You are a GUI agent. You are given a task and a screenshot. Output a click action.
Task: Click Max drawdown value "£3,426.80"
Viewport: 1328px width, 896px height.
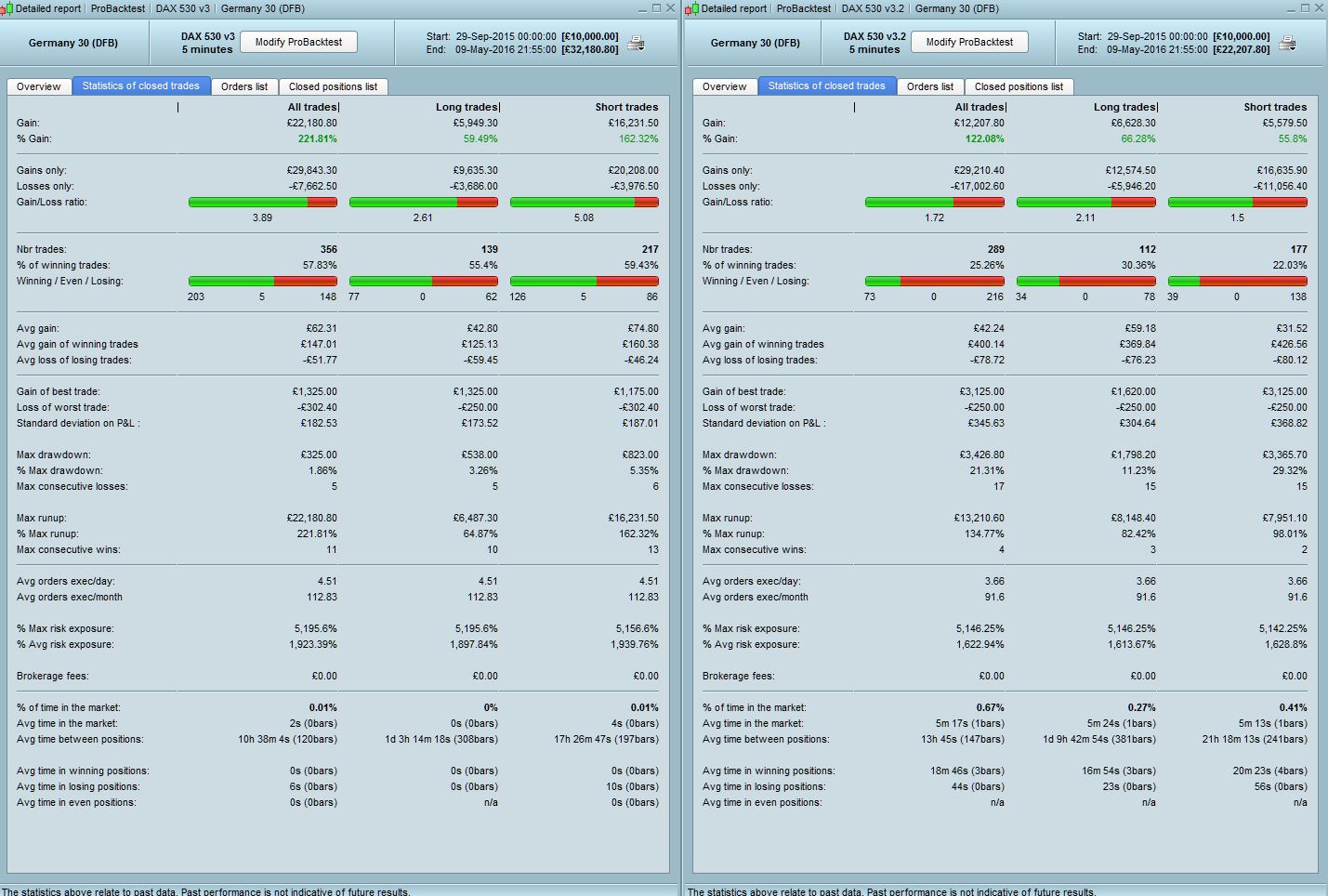click(x=982, y=455)
